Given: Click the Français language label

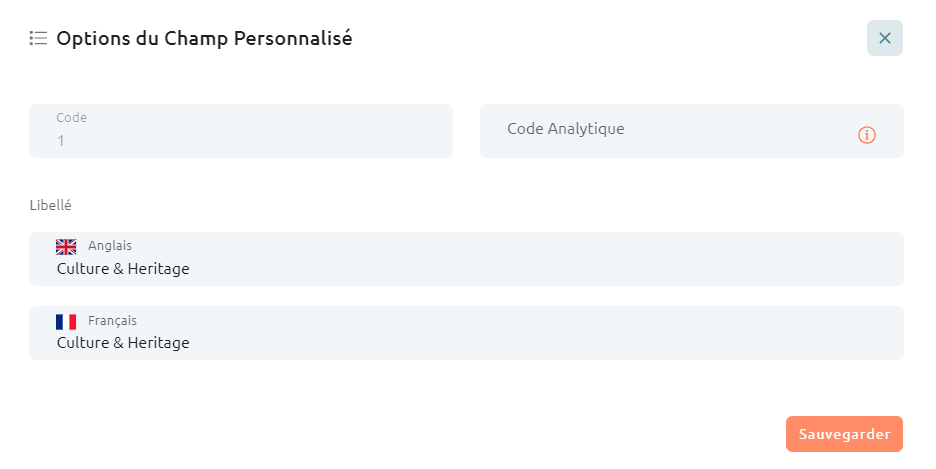Looking at the screenshot, I should point(112,321).
